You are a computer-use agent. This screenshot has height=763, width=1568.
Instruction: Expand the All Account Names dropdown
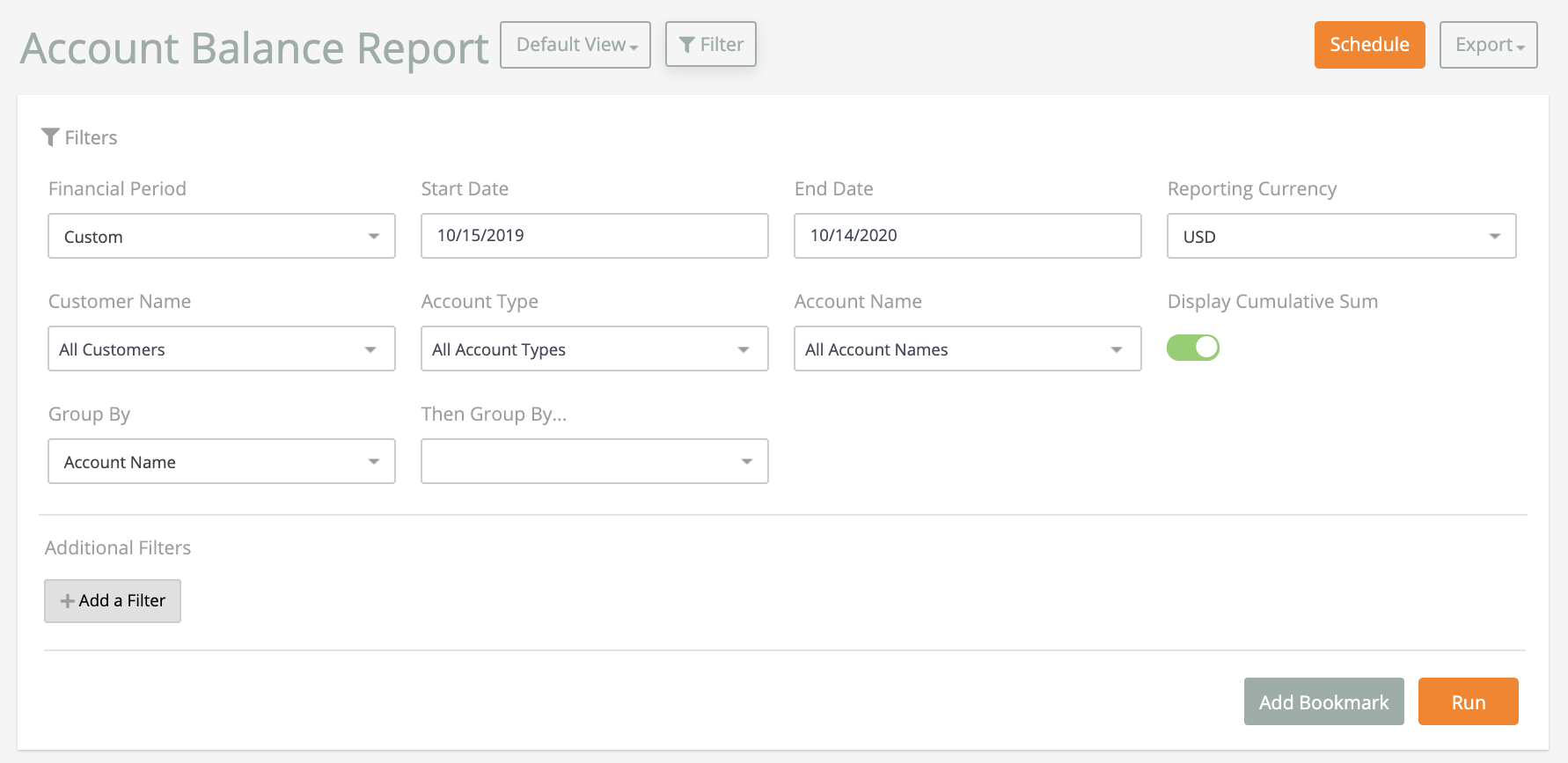click(968, 348)
